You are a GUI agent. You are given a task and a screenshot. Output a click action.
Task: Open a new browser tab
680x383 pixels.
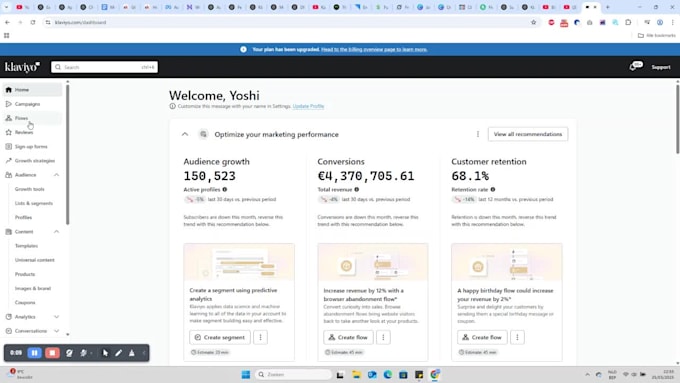coord(608,7)
